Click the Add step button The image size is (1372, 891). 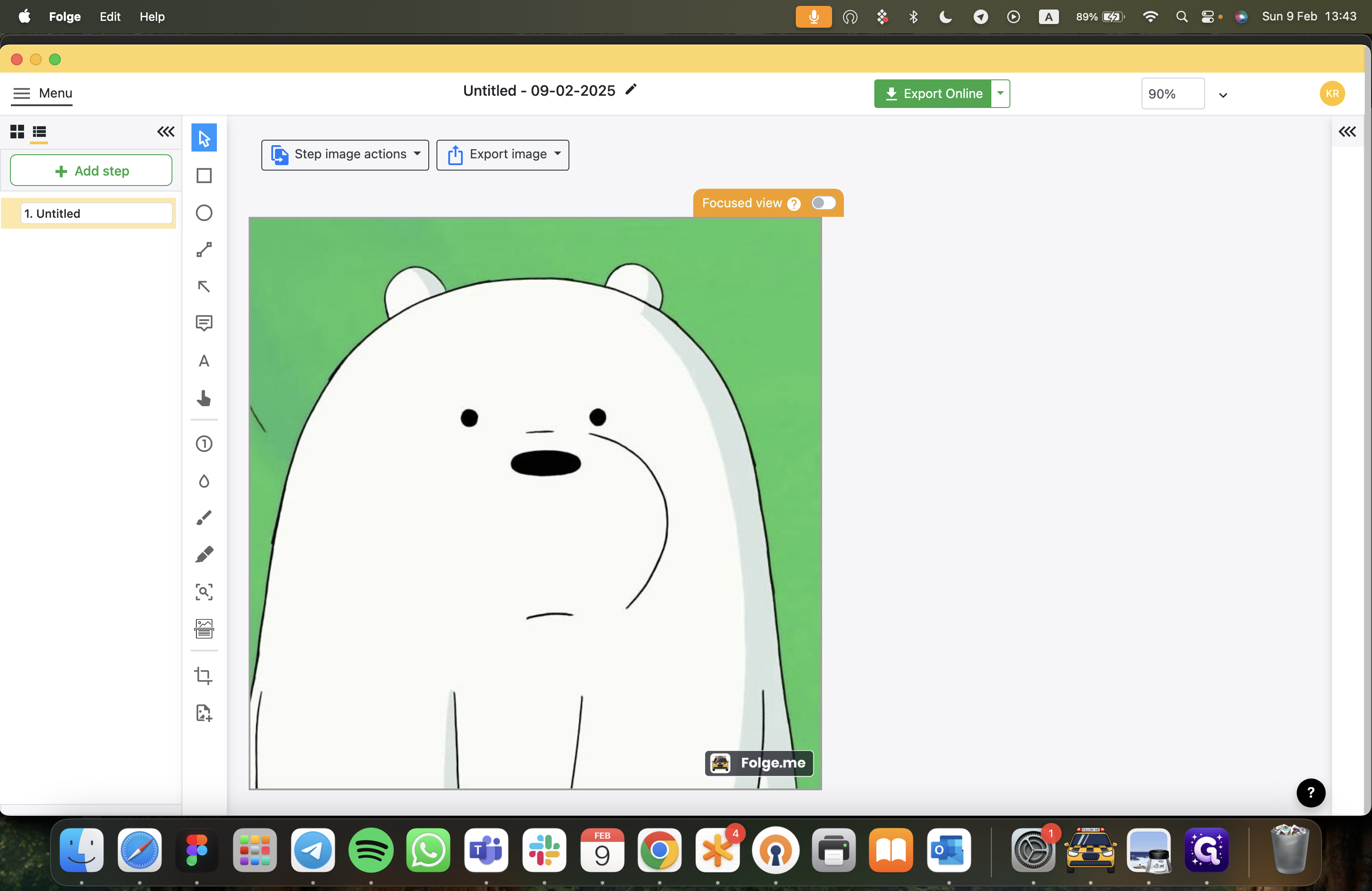pyautogui.click(x=91, y=171)
